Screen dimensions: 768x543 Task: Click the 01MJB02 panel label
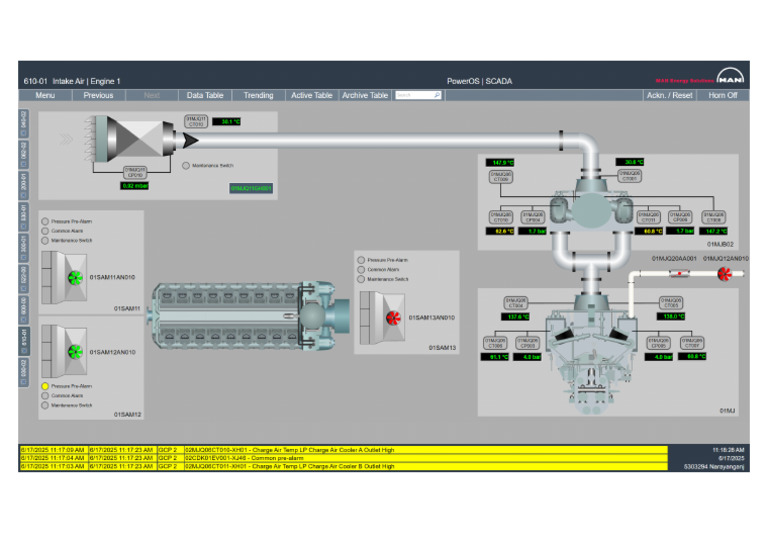(x=720, y=244)
